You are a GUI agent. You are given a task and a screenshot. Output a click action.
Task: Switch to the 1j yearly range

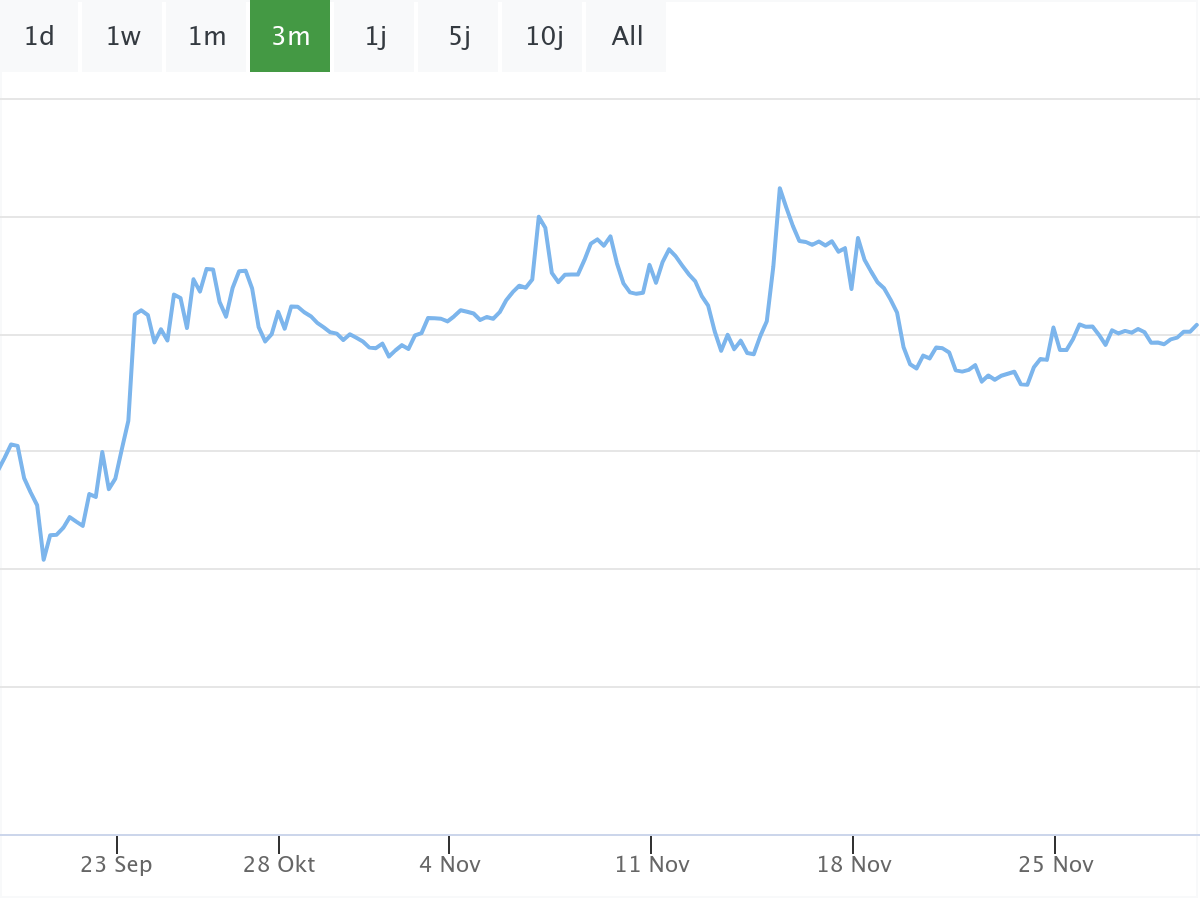click(x=375, y=37)
